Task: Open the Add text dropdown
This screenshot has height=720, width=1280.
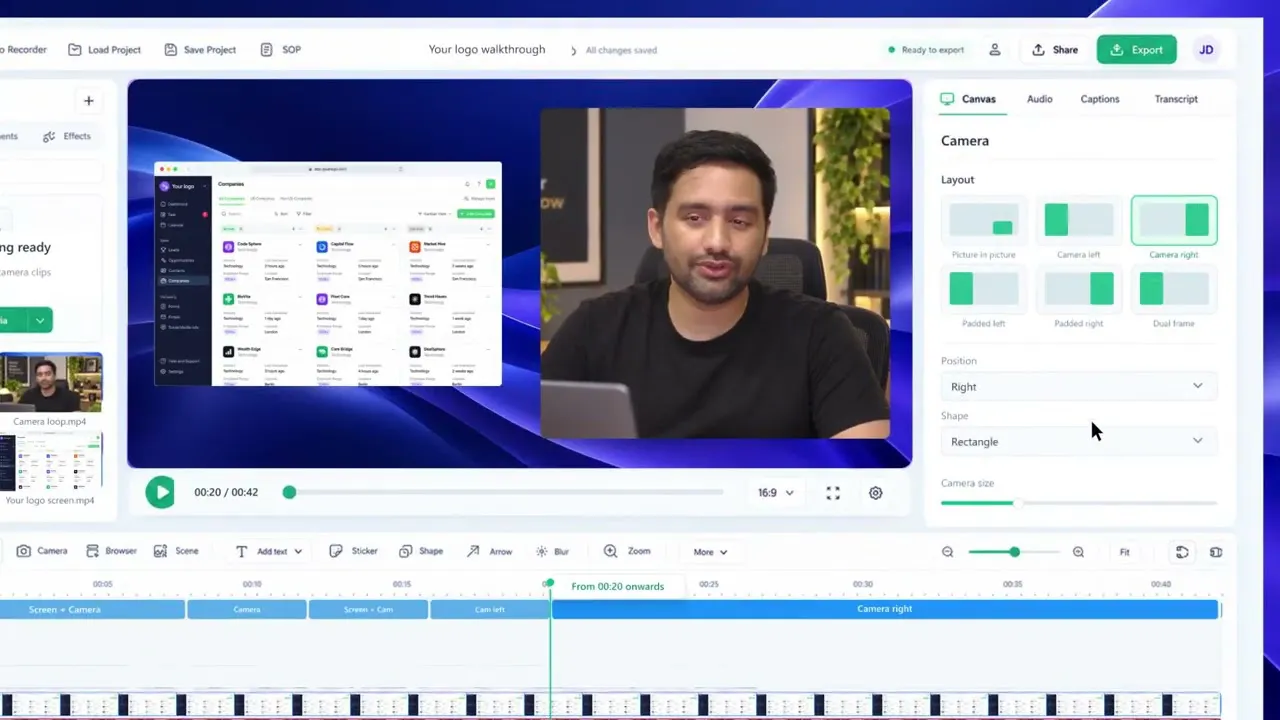Action: (269, 551)
